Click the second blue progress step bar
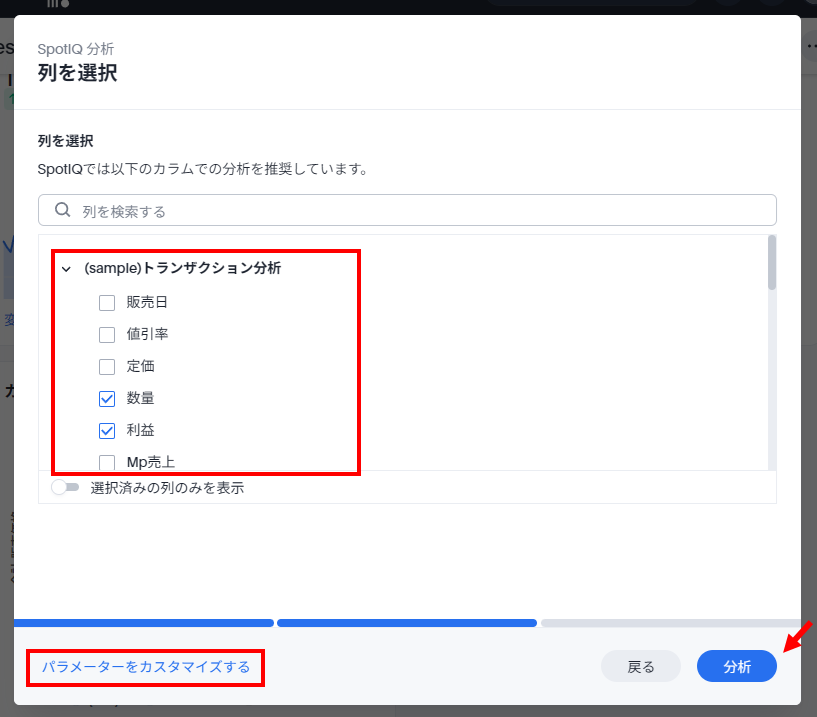 coord(406,623)
